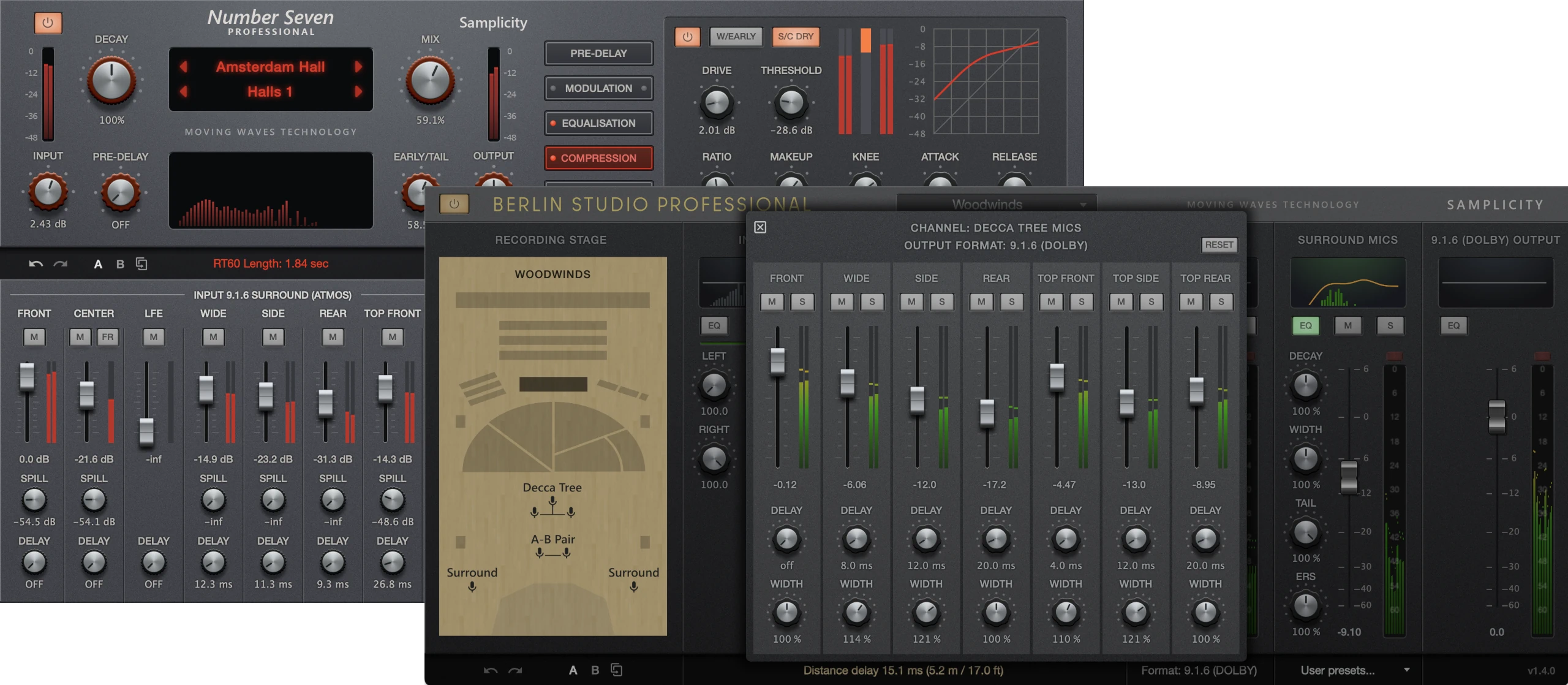Mute the Surround Mics section
Viewport: 1568px width, 685px height.
(1347, 325)
